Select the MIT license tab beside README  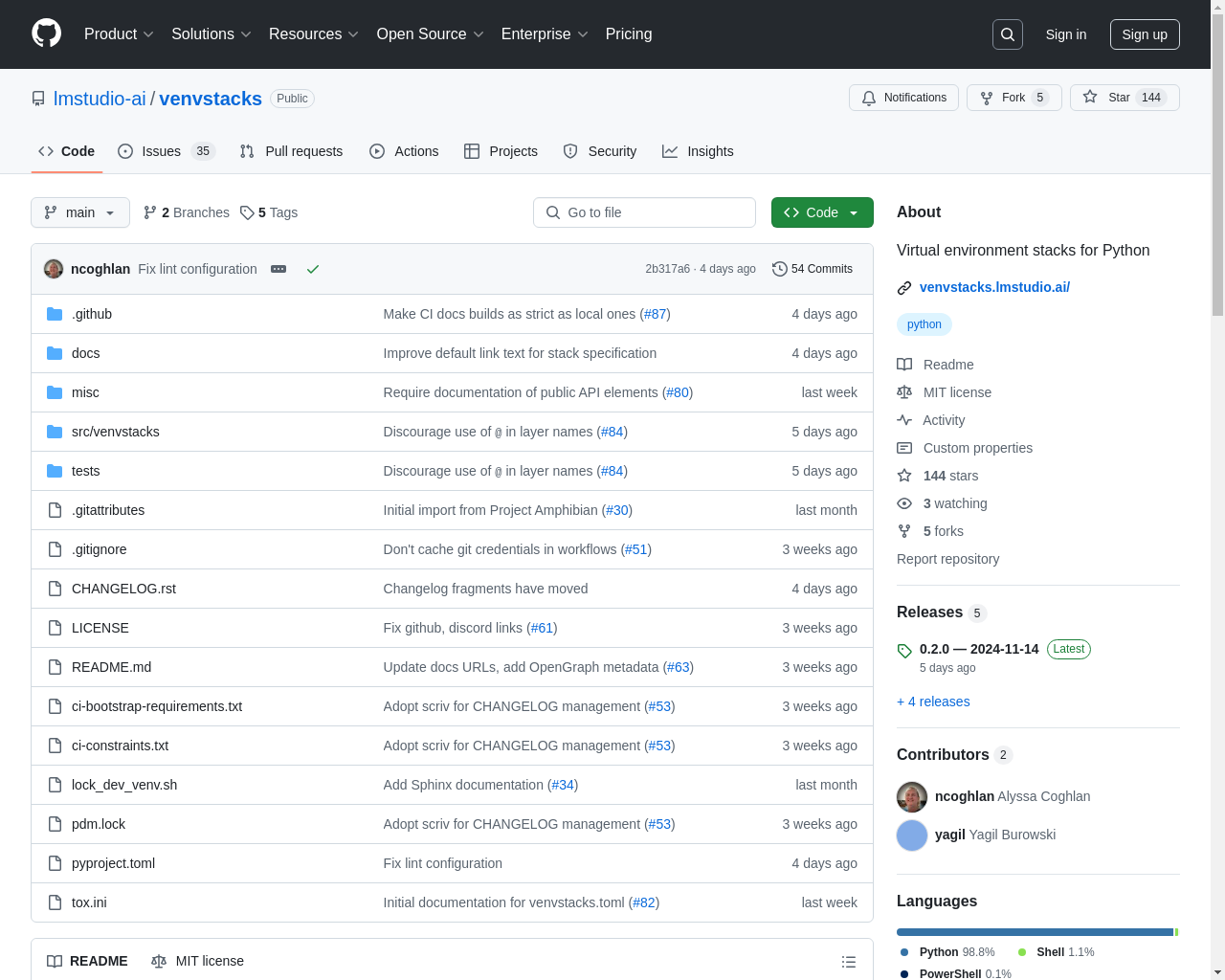[197, 961]
